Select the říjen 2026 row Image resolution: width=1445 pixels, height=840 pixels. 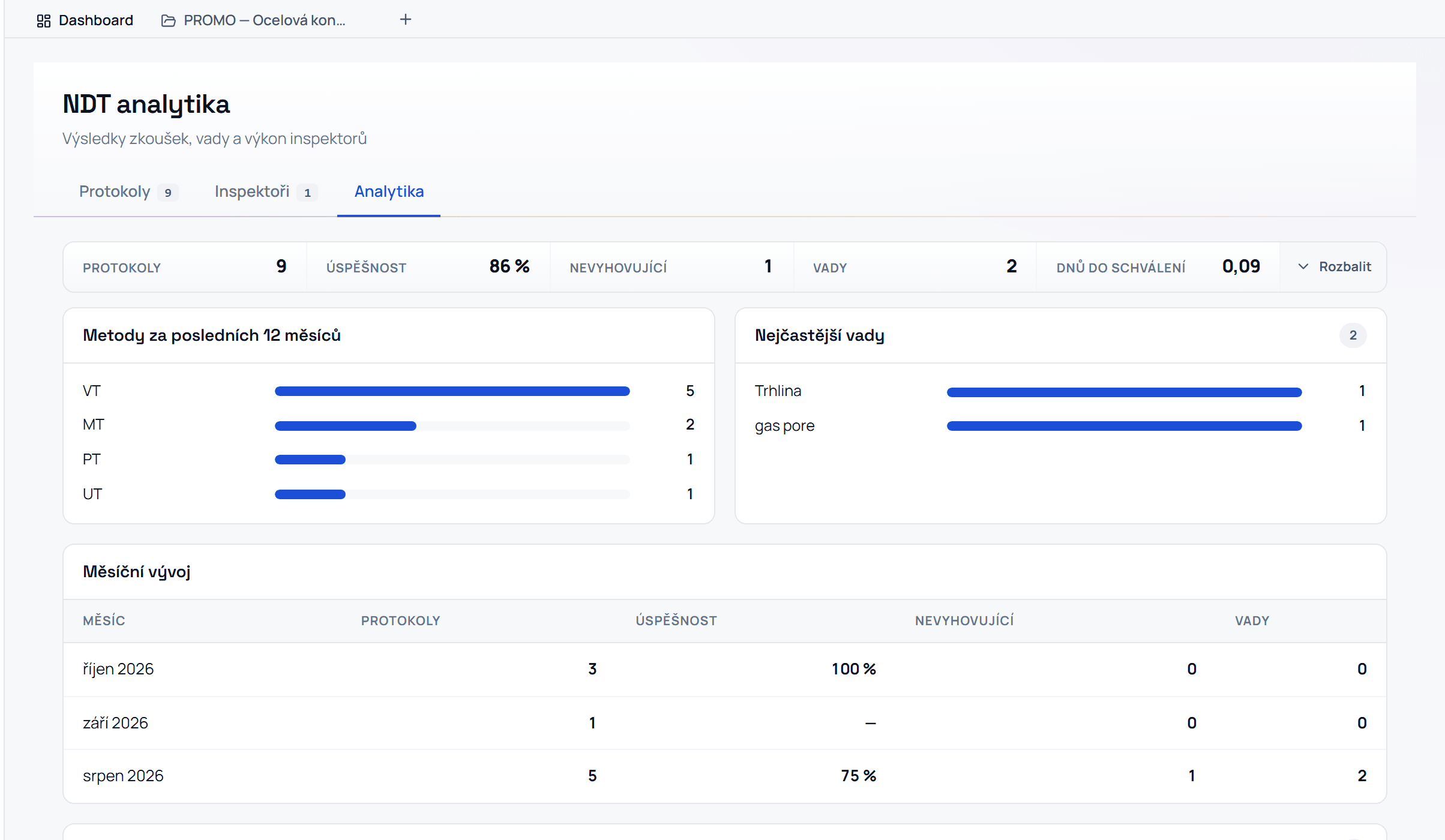pyautogui.click(x=725, y=669)
